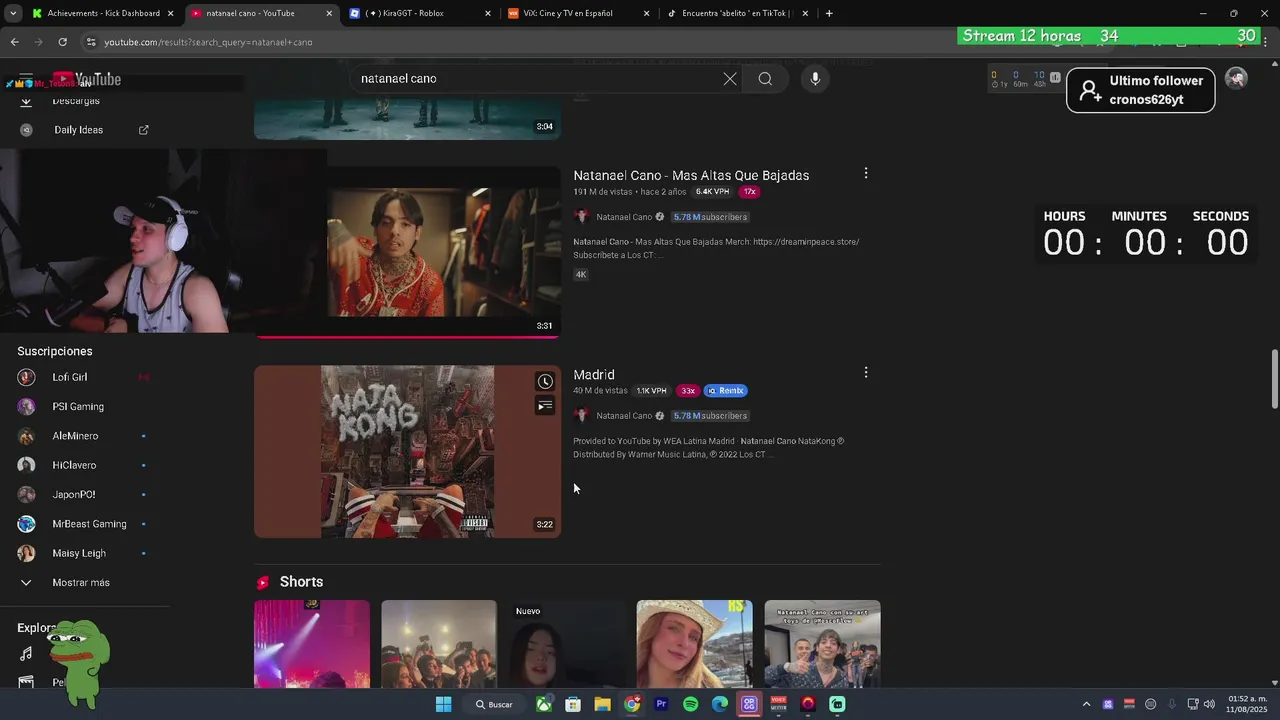Open options menu for Mas Altas Que Bajadas
The image size is (1280, 720).
click(866, 173)
